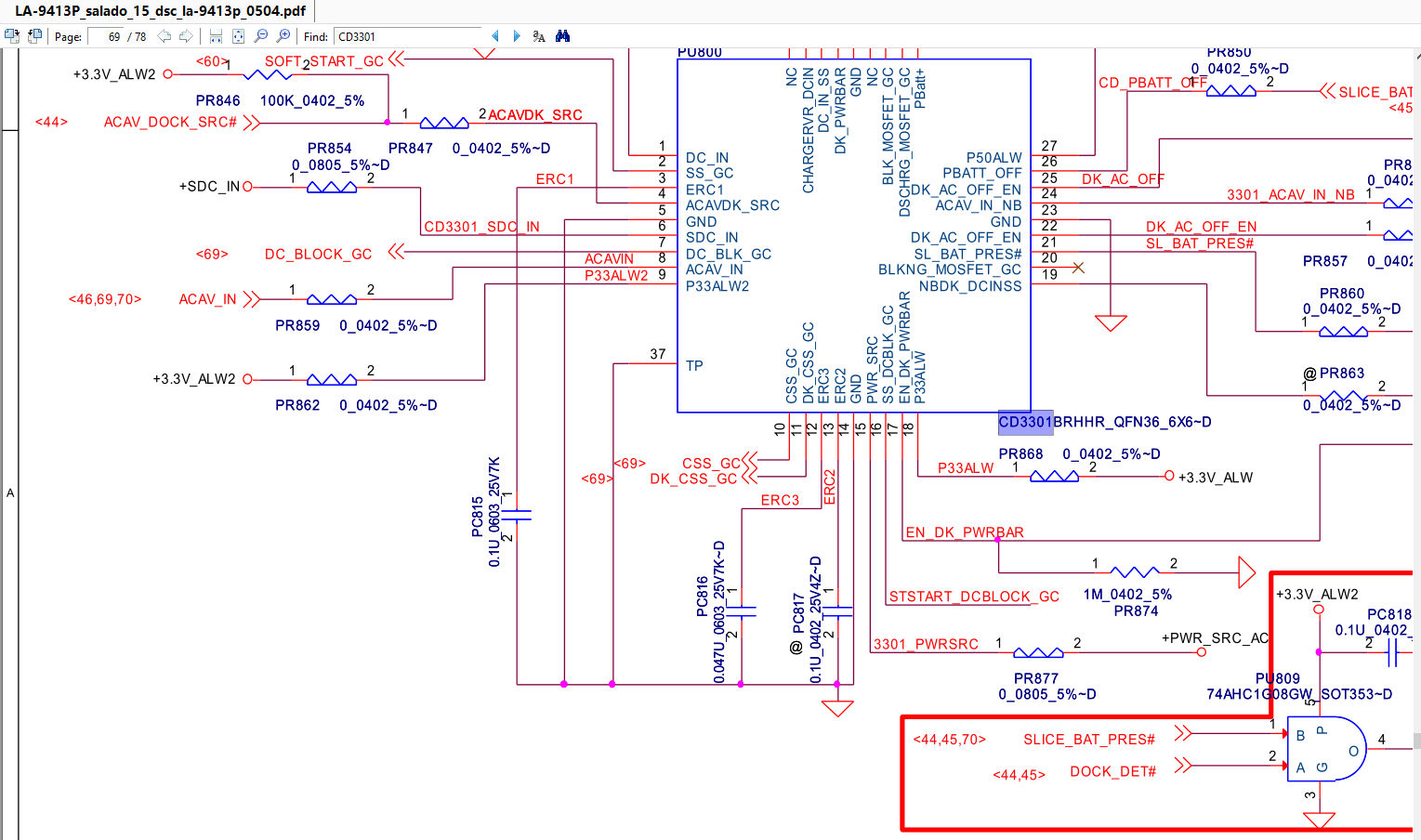Go to the next page with the right arrow
The height and width of the screenshot is (840, 1421).
coord(186,36)
